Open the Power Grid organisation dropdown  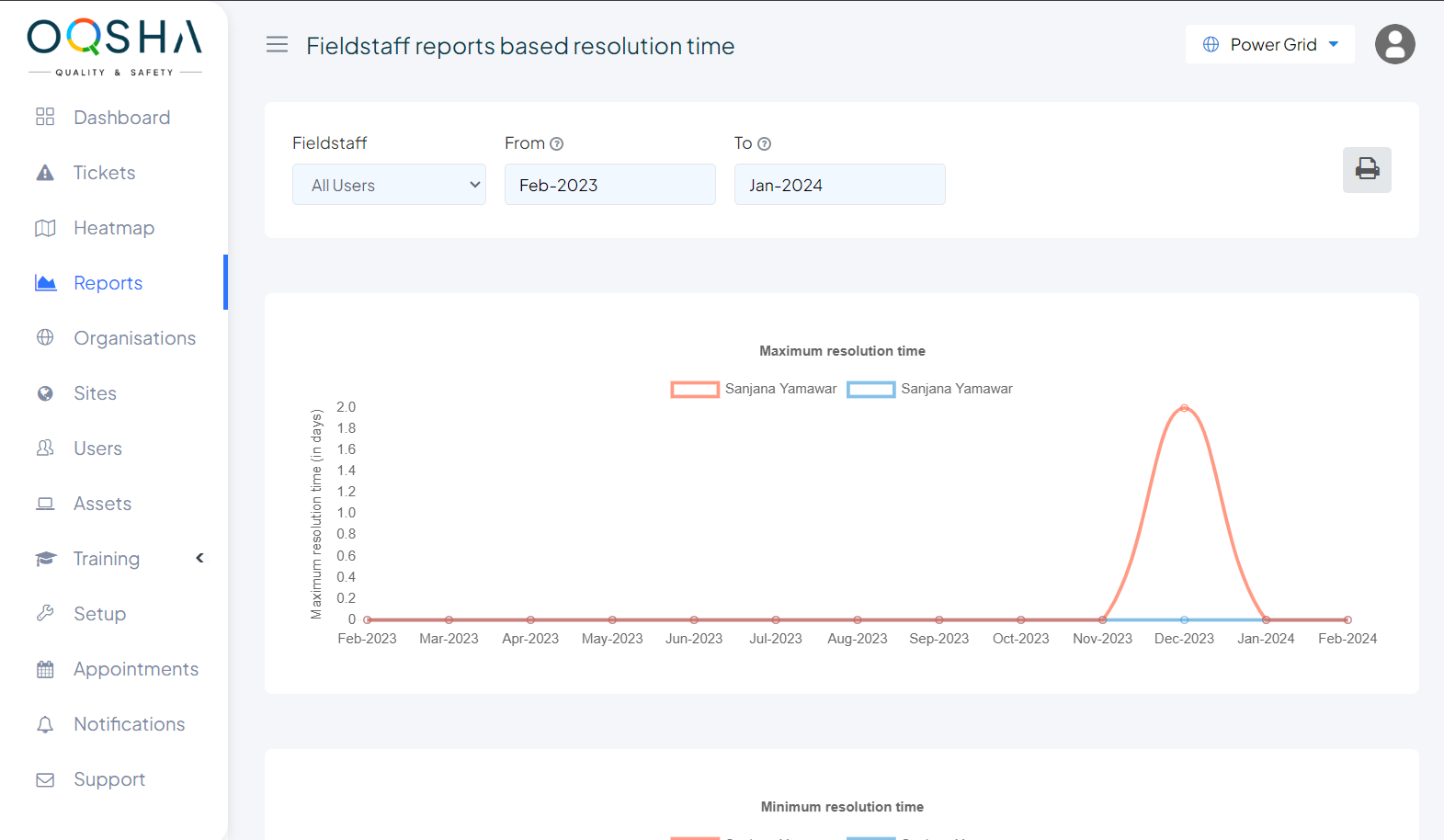(1270, 45)
